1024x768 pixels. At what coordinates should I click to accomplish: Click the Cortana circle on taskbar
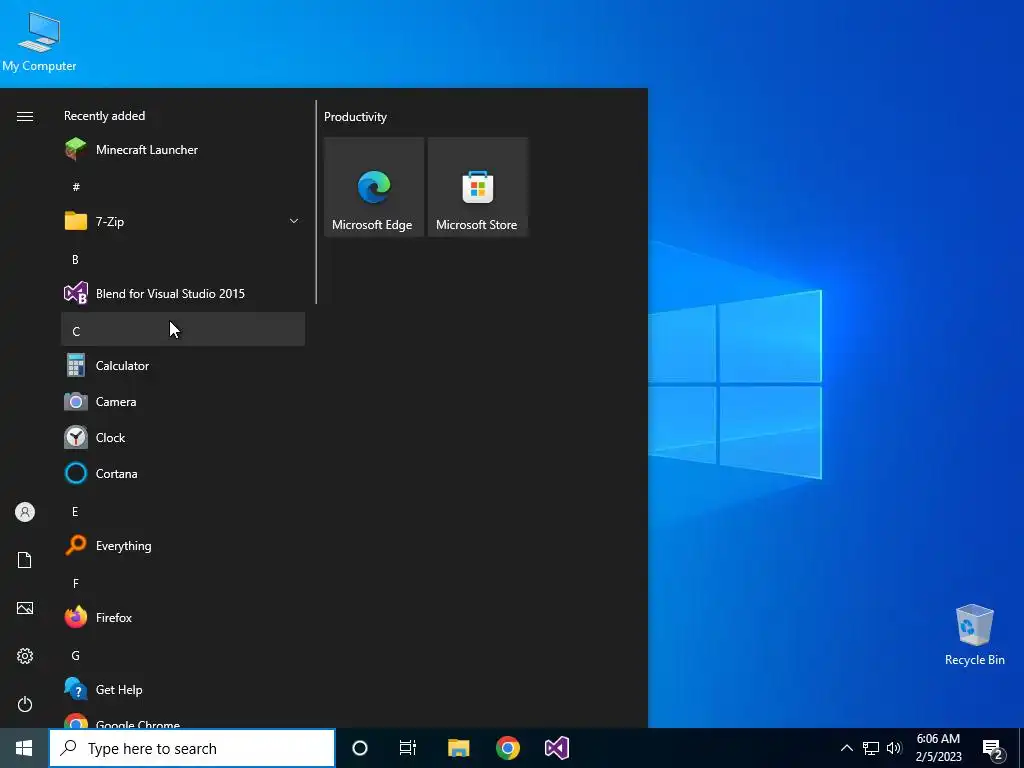click(360, 748)
